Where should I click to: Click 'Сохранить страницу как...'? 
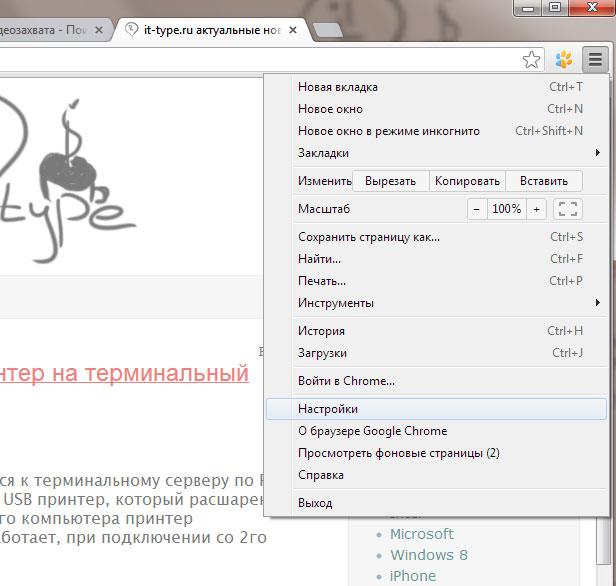pyautogui.click(x=436, y=237)
